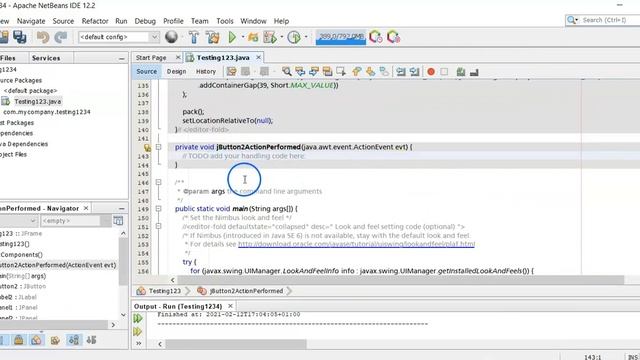The image size is (640, 360).
Task: Toggle Navigator show fields filter icon
Action: coord(55,340)
